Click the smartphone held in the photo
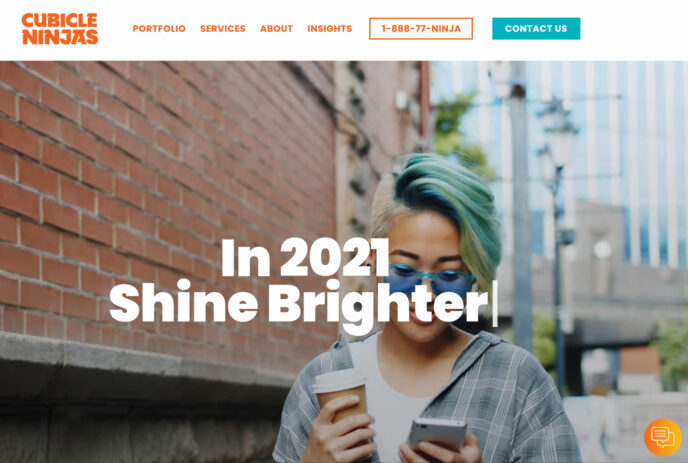 coord(438,434)
